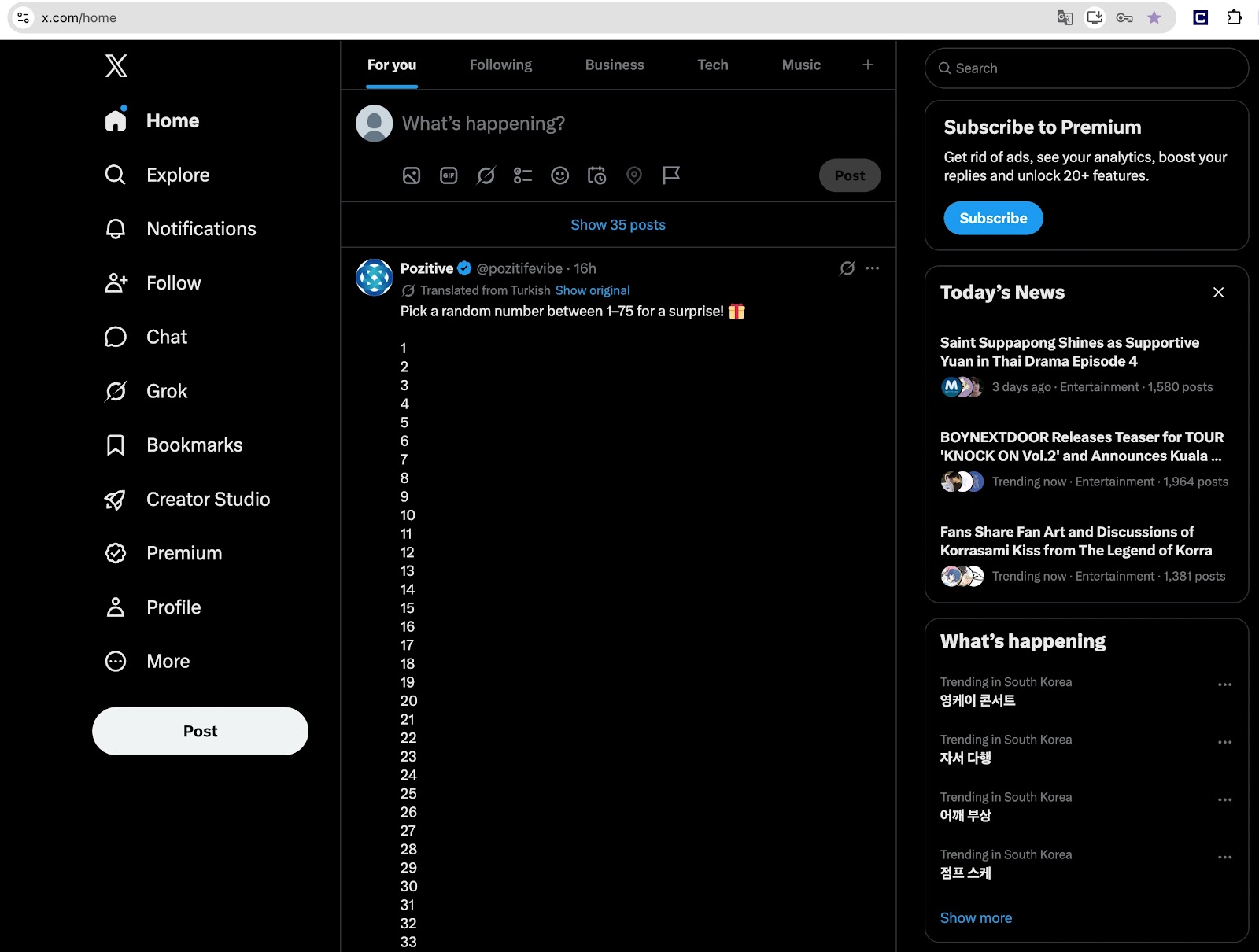Open Chat from sidebar

click(146, 337)
